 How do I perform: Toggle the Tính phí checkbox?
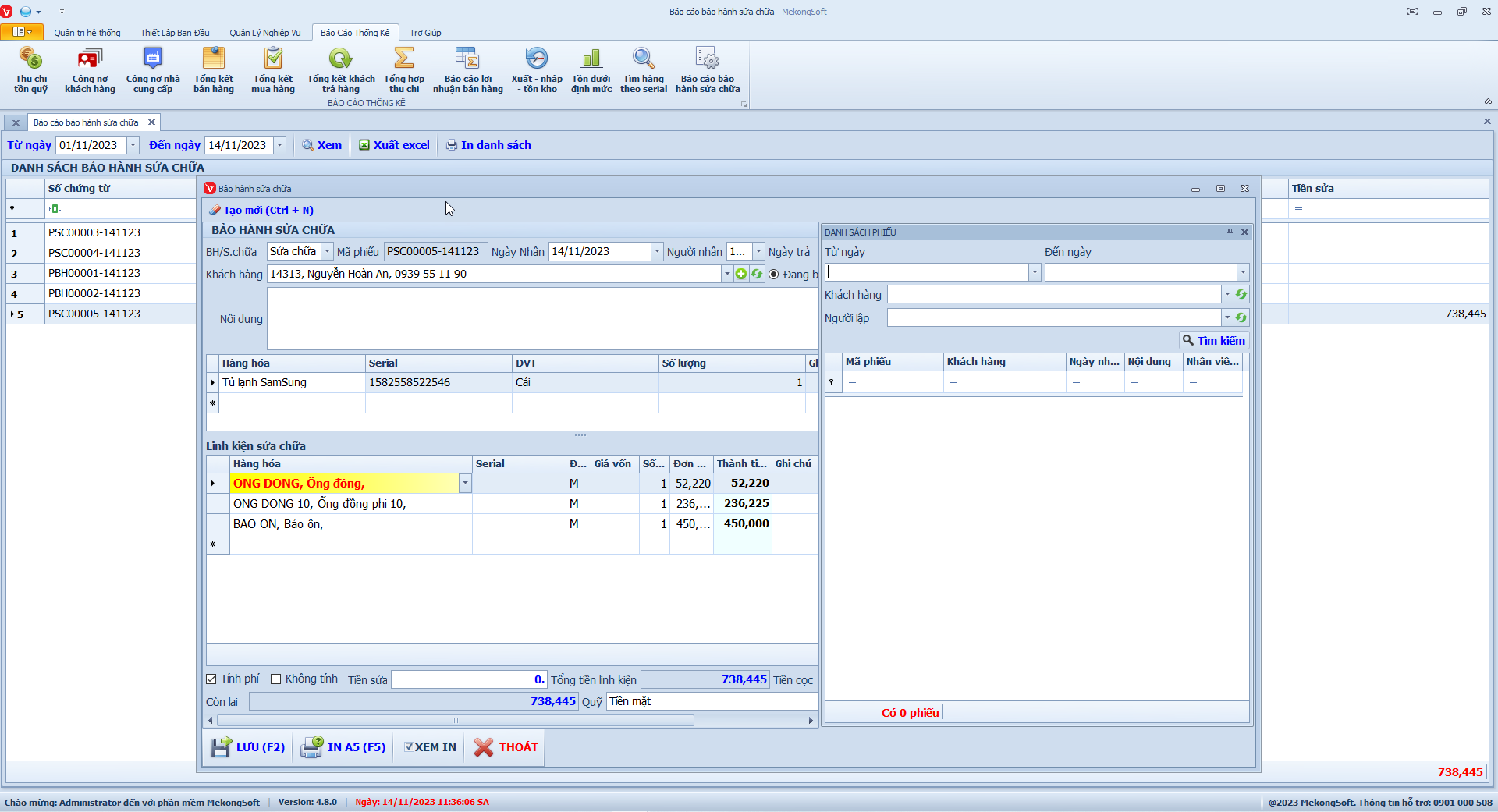click(211, 679)
